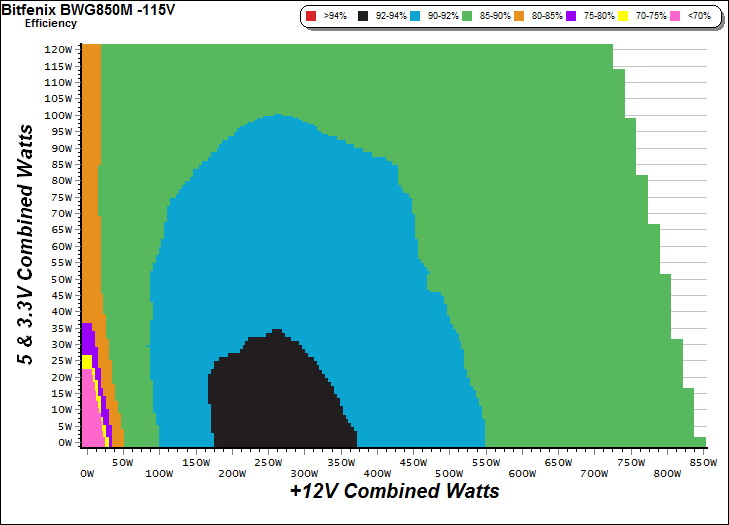Click the red >94% legend swatch
Image resolution: width=729 pixels, height=525 pixels.
pos(311,17)
